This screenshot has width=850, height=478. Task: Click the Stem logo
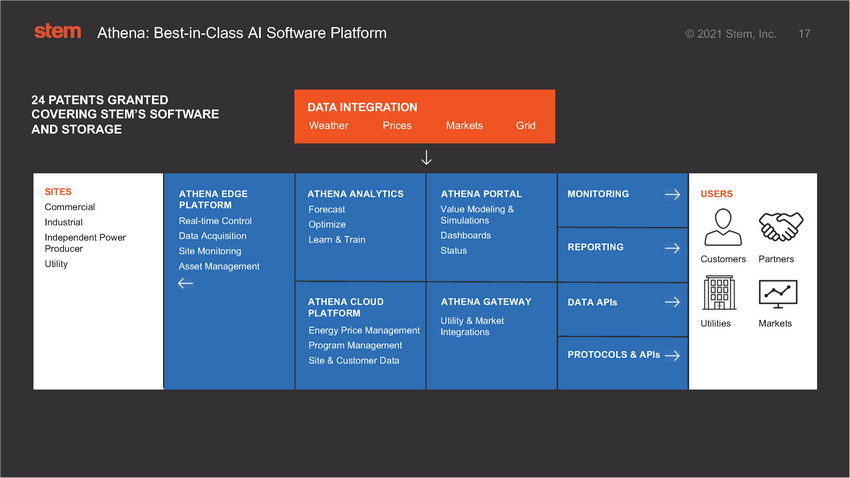click(57, 32)
